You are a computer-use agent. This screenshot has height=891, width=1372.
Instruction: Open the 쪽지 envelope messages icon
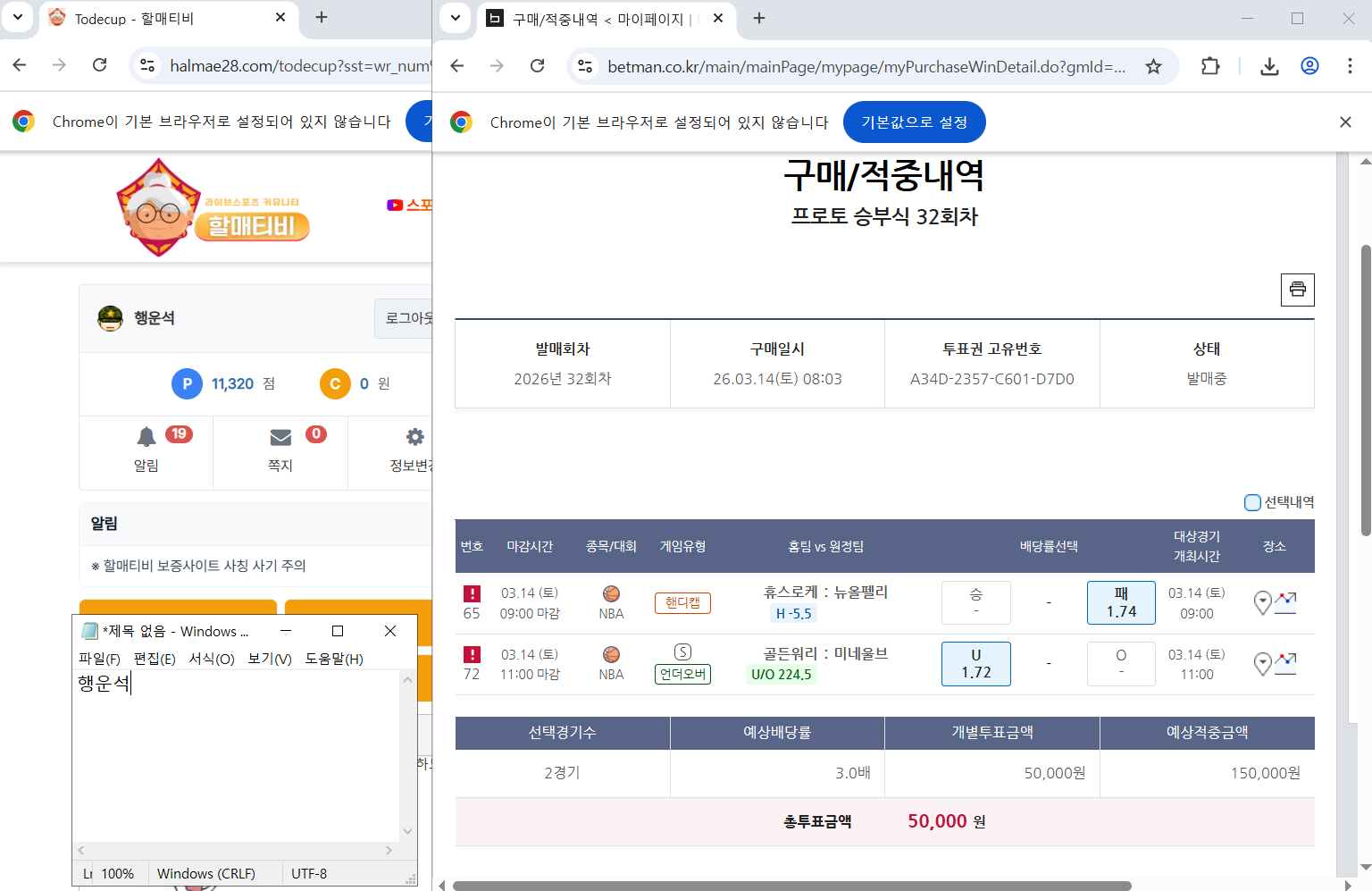click(280, 437)
